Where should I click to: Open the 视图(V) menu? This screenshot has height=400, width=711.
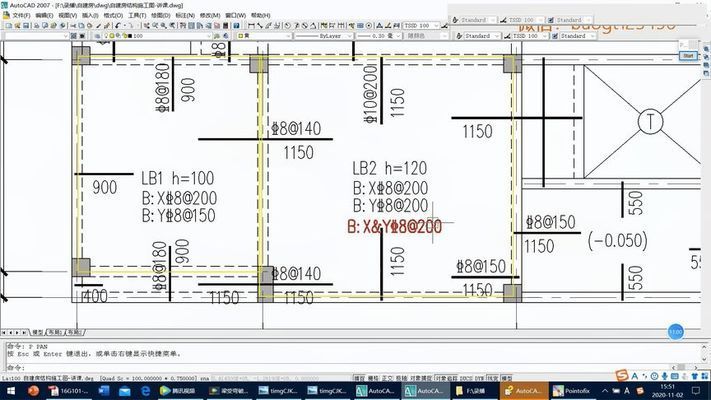pyautogui.click(x=67, y=15)
